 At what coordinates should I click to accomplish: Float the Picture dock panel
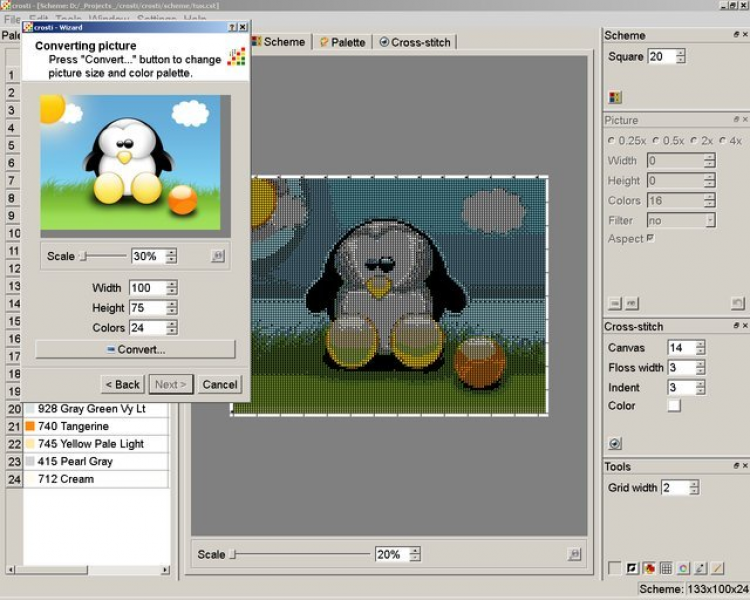[736, 119]
